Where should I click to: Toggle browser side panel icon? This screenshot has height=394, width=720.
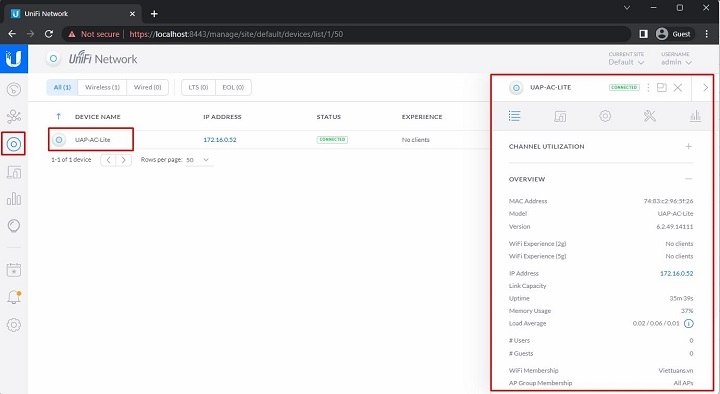[x=643, y=34]
